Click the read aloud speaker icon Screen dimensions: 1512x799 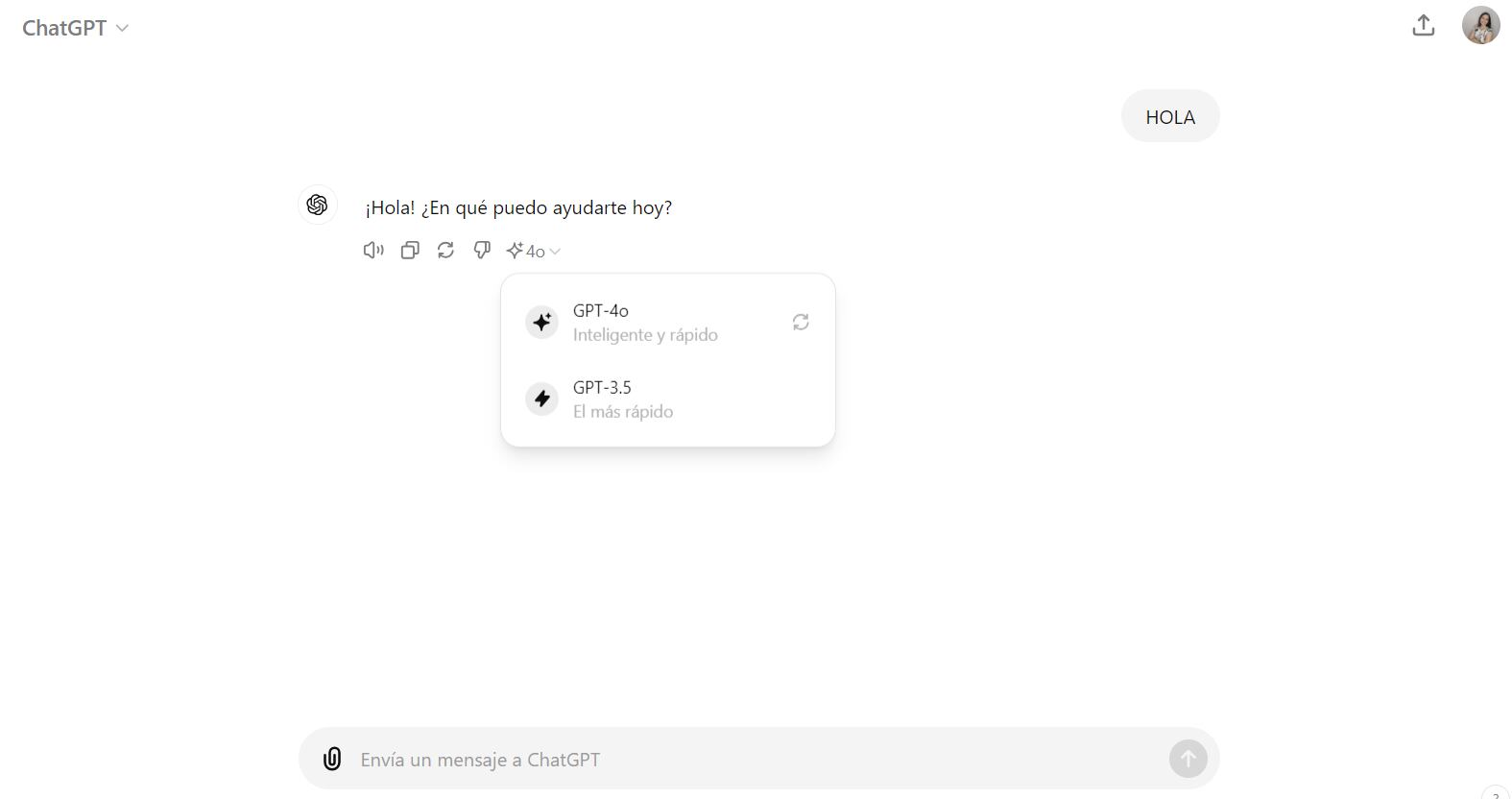pos(373,251)
